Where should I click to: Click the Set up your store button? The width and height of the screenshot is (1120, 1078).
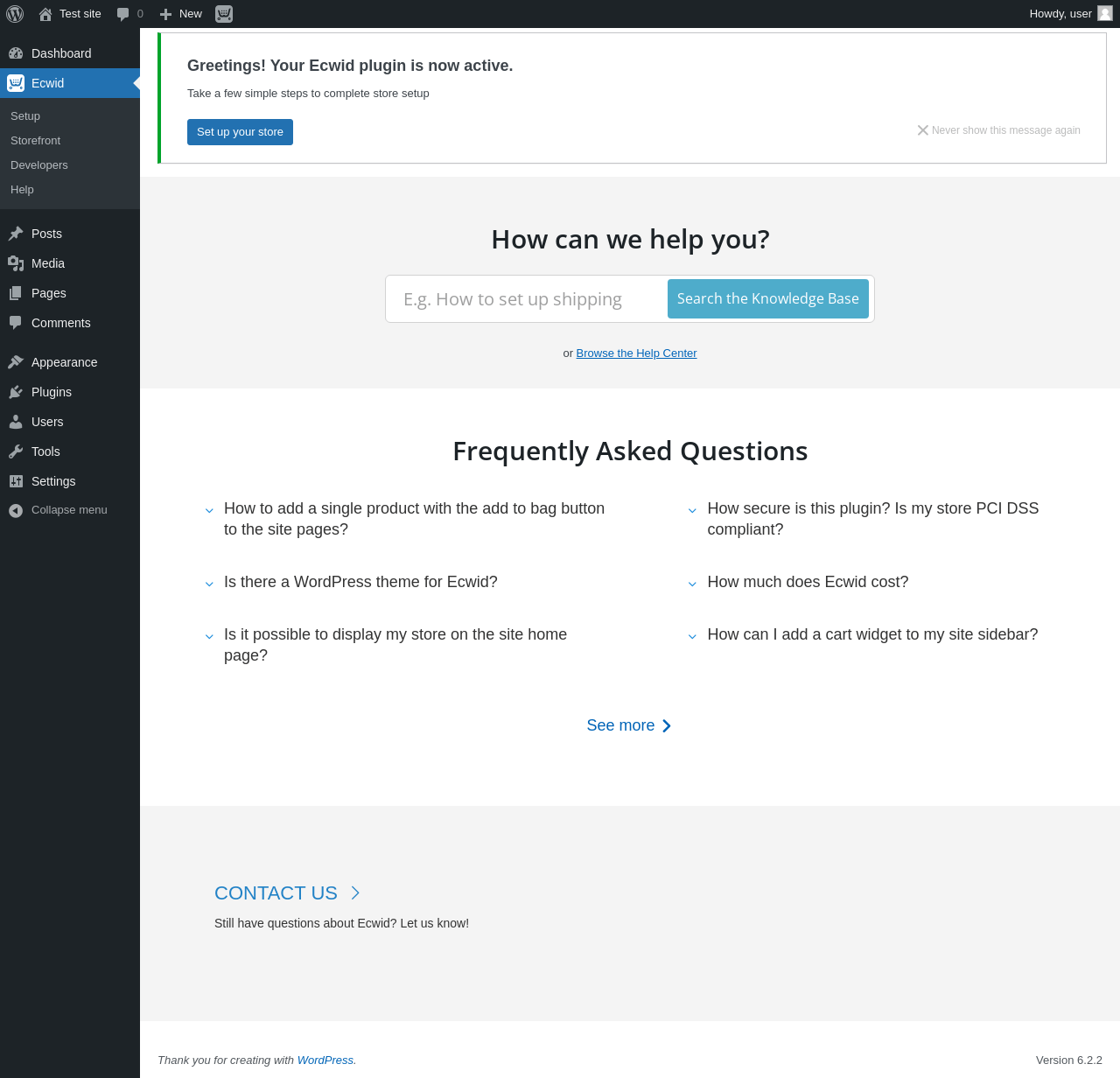click(240, 132)
